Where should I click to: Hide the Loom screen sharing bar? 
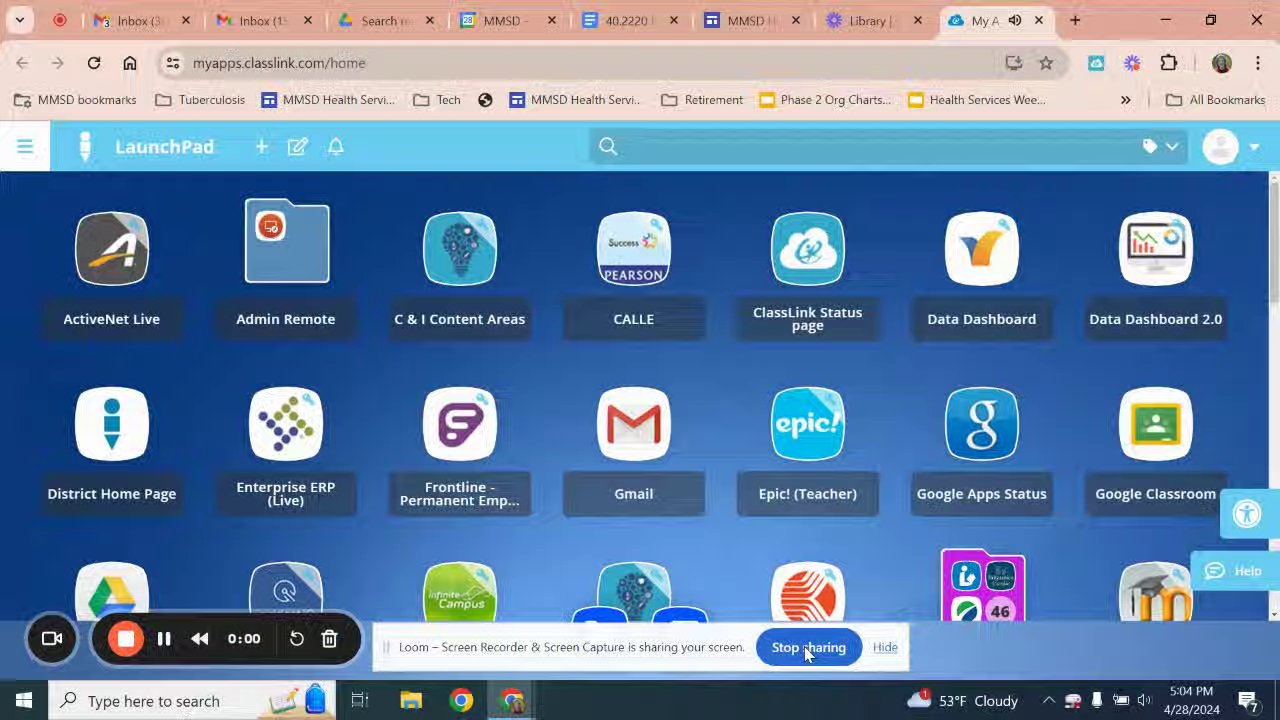(885, 647)
